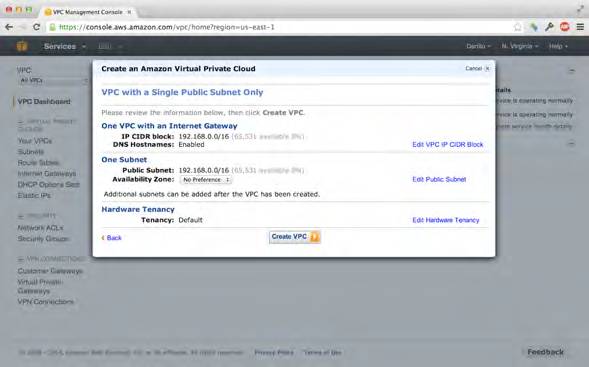The image size is (589, 367).
Task: Open the N. Virginia region menu
Action: (x=520, y=46)
